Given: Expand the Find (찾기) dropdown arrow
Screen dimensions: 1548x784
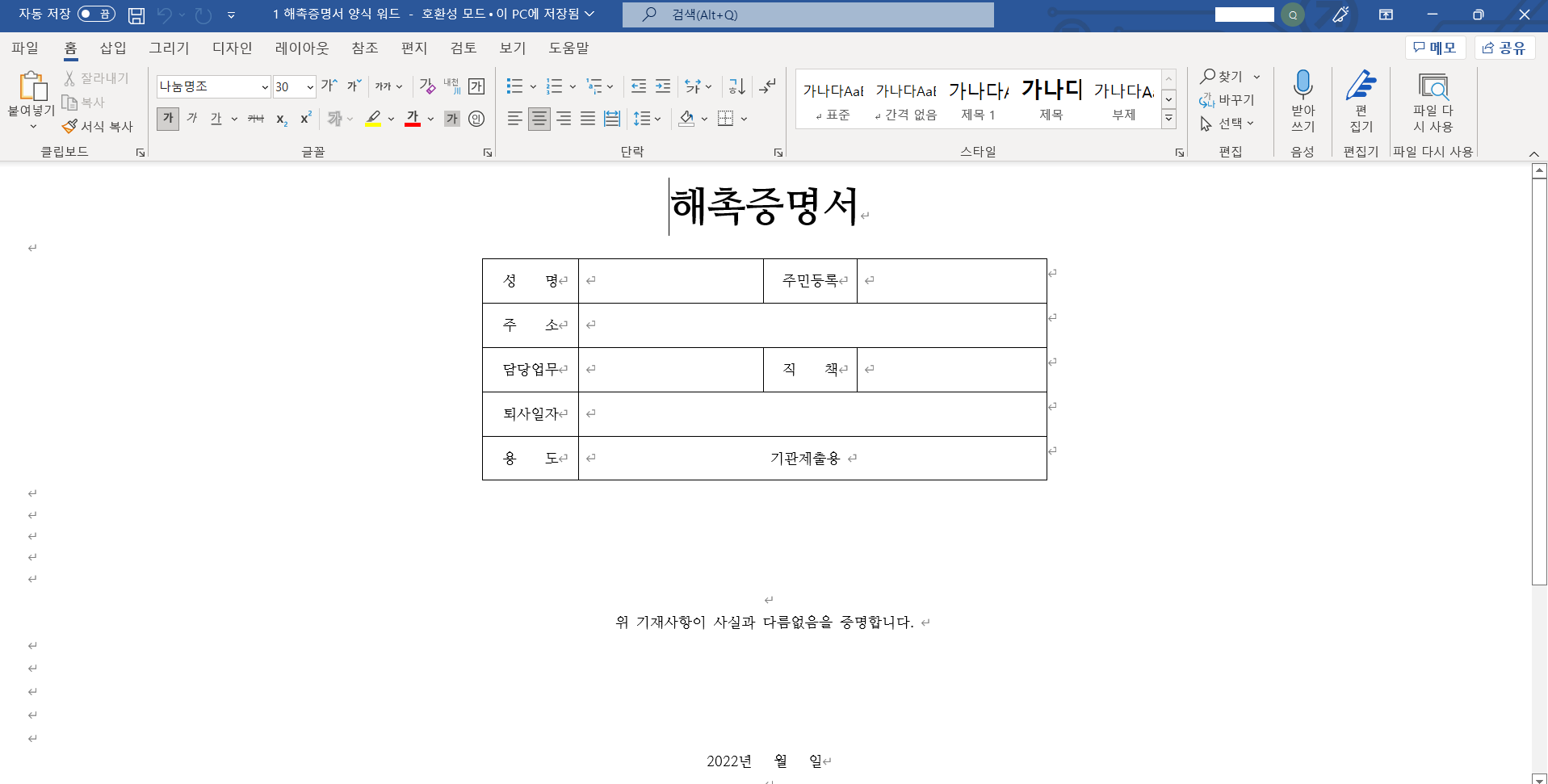Looking at the screenshot, I should [x=1256, y=77].
